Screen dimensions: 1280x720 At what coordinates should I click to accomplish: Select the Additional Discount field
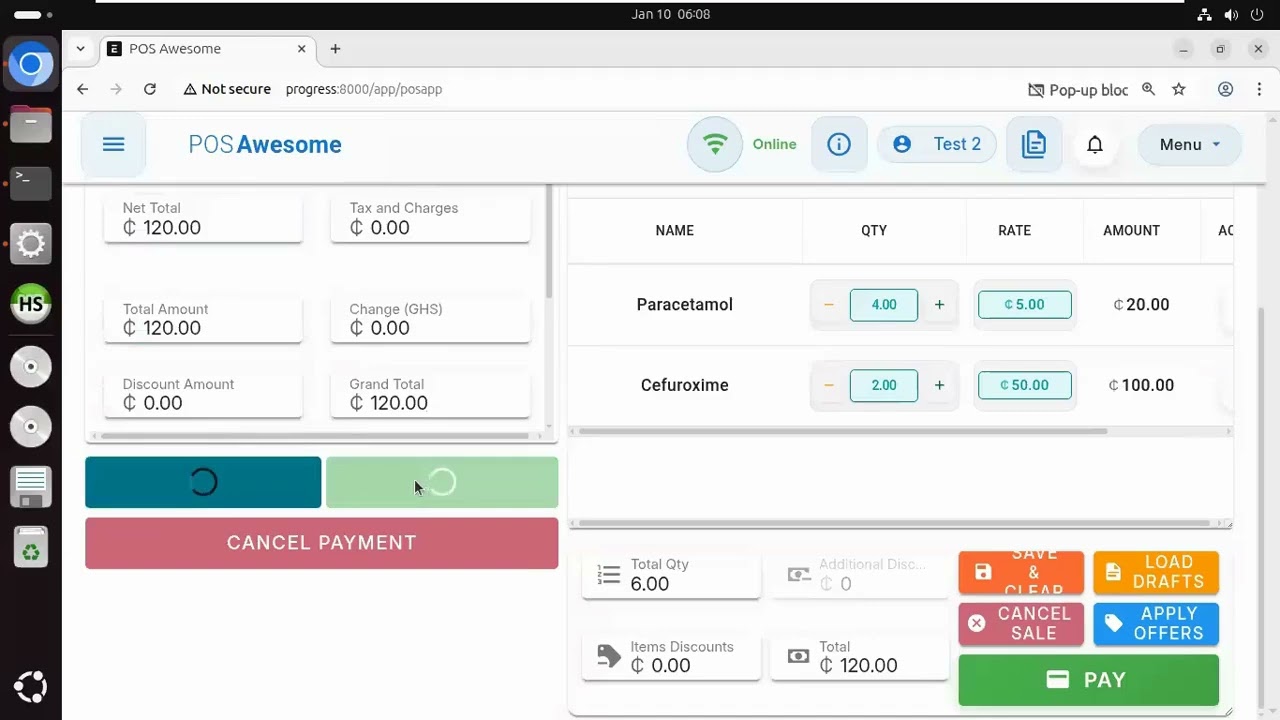(x=859, y=576)
